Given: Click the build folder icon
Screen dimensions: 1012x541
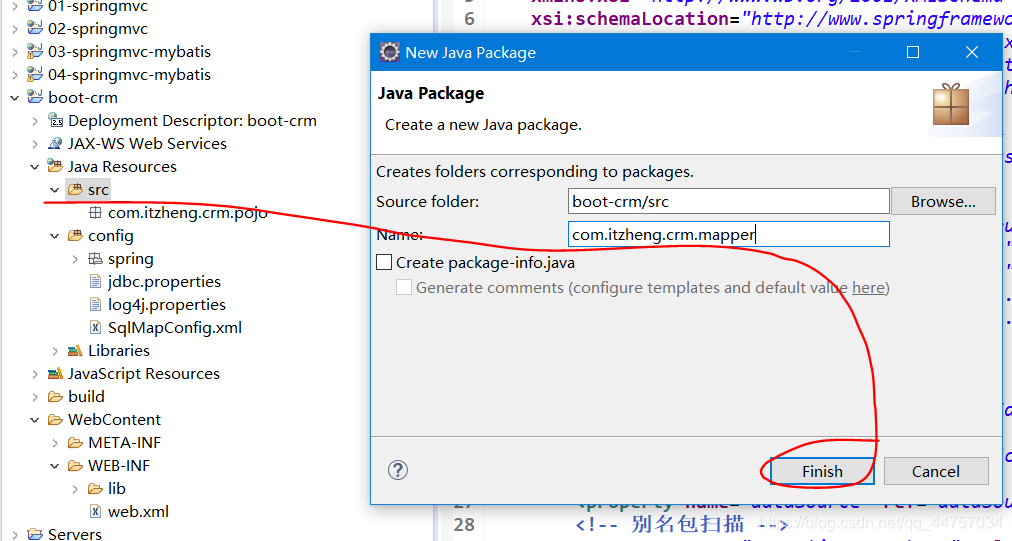Looking at the screenshot, I should pos(56,396).
